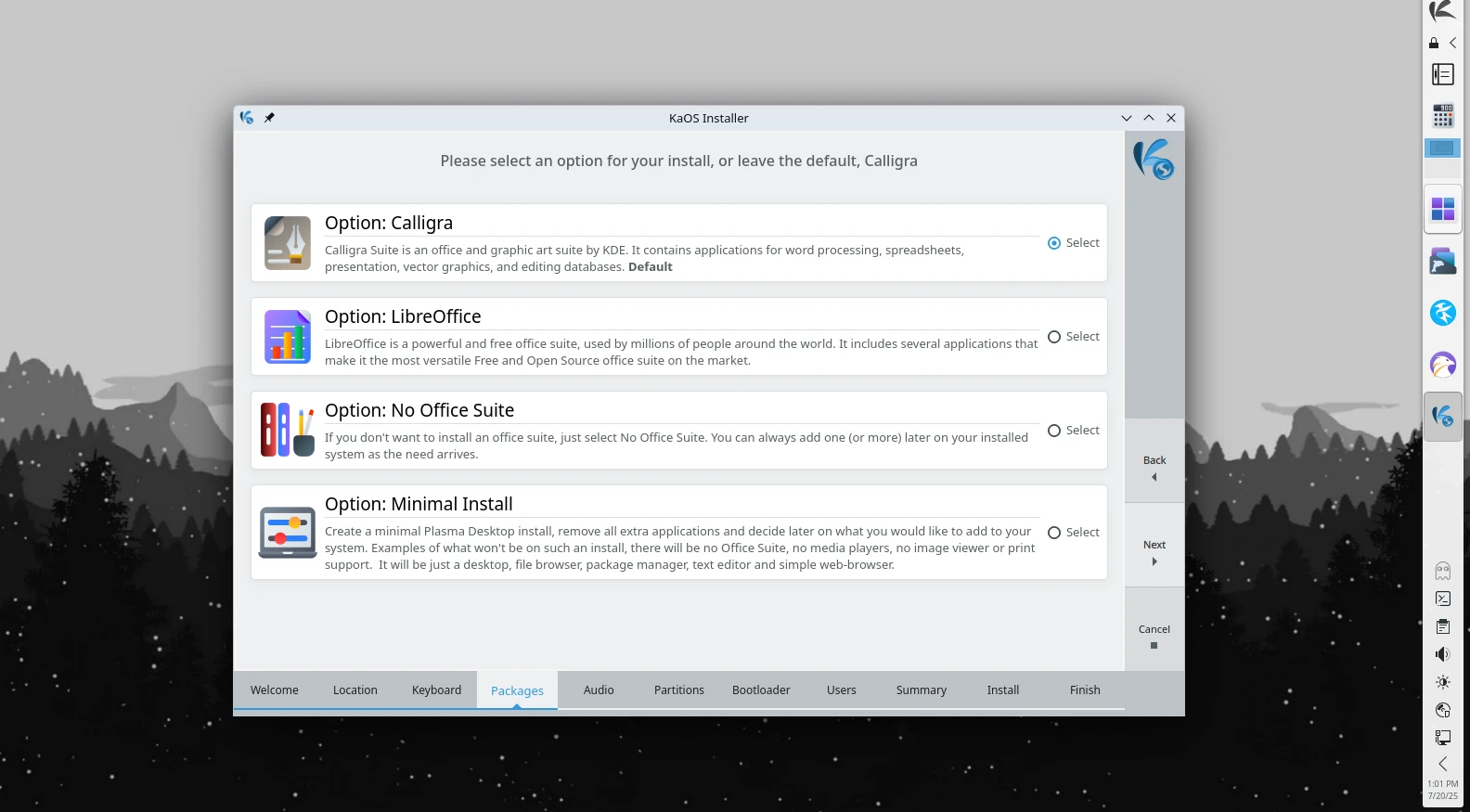Expand hidden system tray icons arrow
This screenshot has height=812, width=1470.
(1442, 764)
